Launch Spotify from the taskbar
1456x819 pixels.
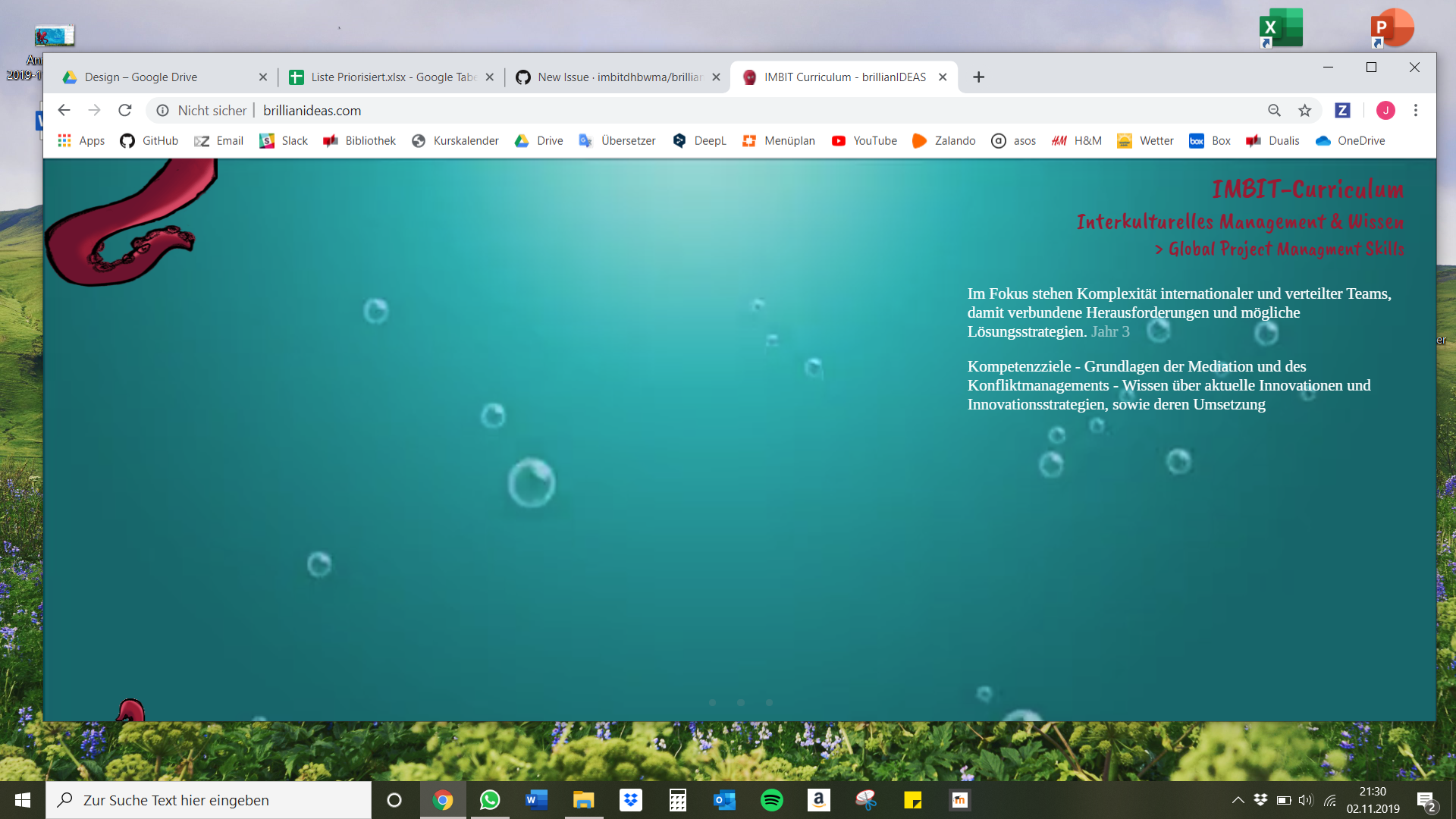[771, 799]
